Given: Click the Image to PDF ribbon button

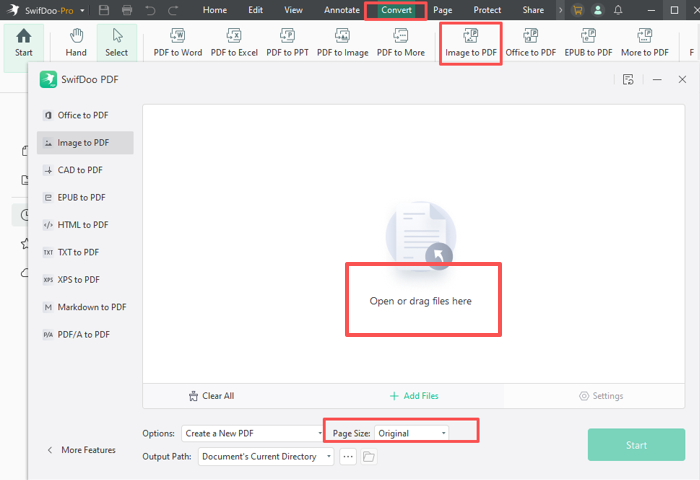Looking at the screenshot, I should (x=470, y=42).
